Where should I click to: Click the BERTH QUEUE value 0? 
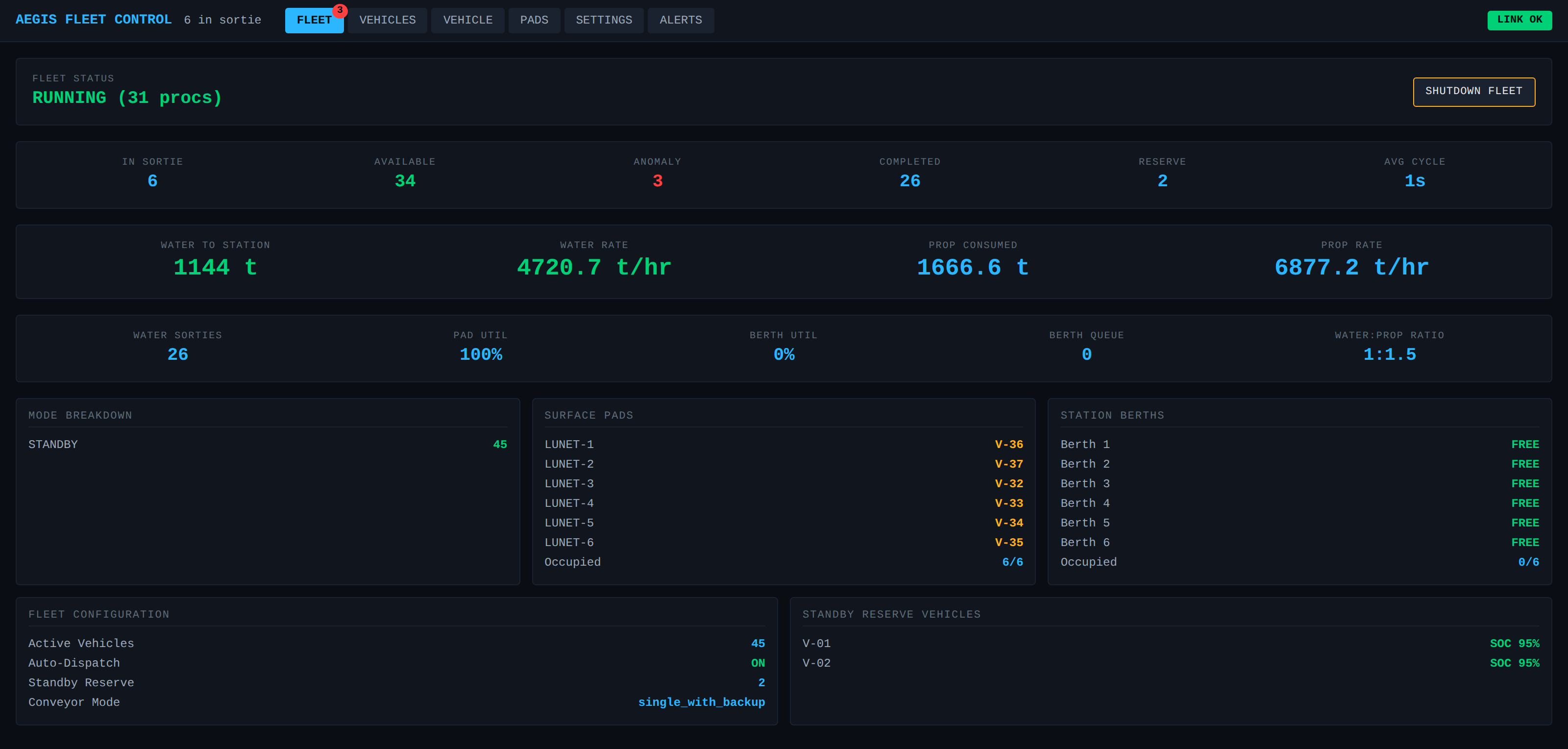[x=1086, y=354]
